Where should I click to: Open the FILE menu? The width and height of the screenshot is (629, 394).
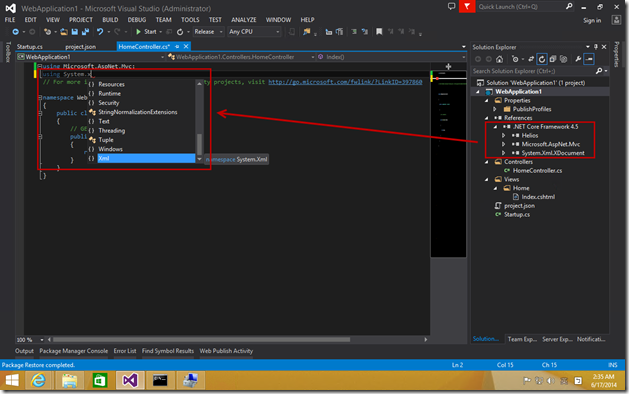pyautogui.click(x=10, y=20)
